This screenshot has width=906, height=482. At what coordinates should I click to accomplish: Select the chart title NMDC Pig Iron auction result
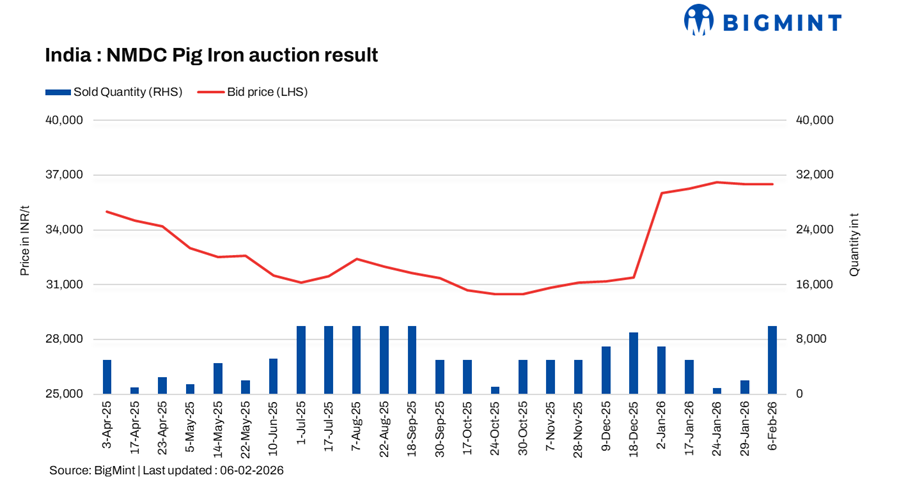211,55
